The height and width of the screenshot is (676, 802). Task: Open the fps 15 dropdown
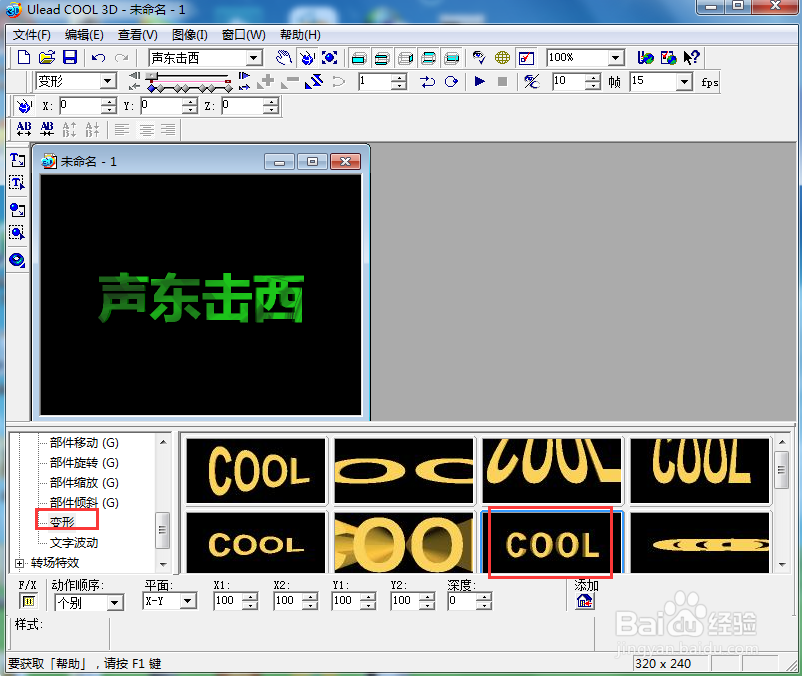[x=684, y=81]
